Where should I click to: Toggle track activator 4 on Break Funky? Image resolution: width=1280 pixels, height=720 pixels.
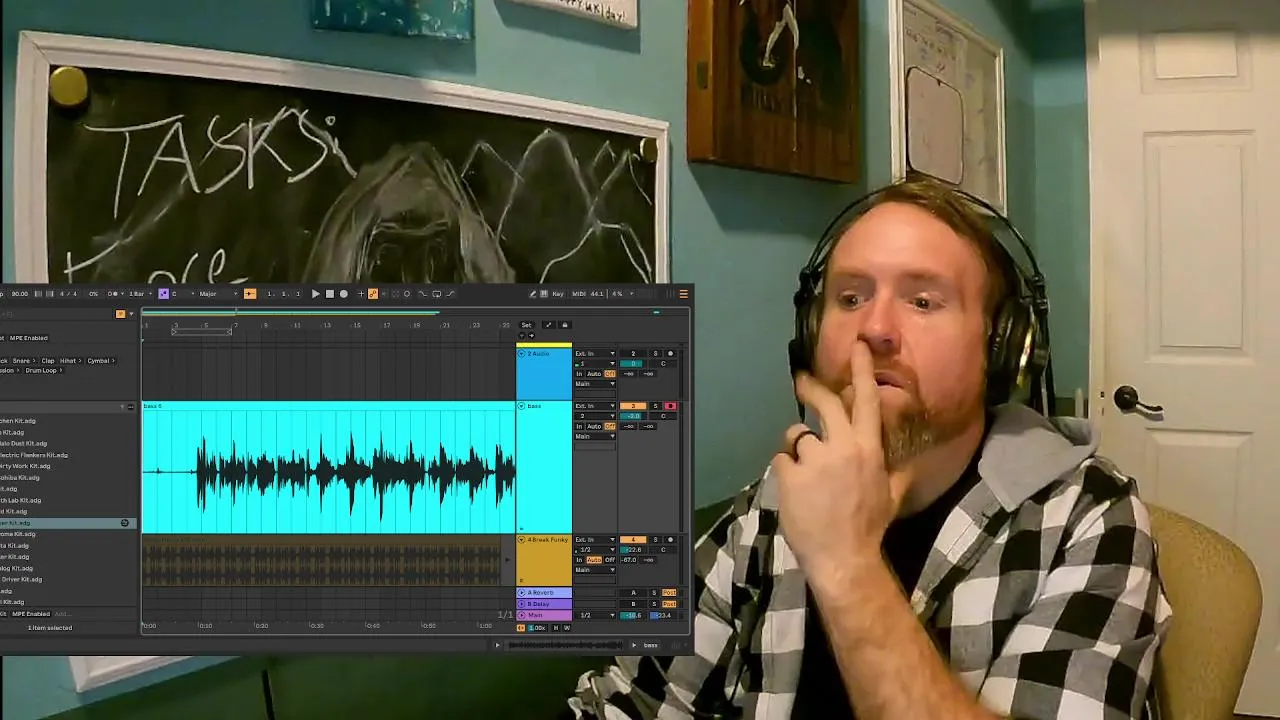tap(633, 540)
